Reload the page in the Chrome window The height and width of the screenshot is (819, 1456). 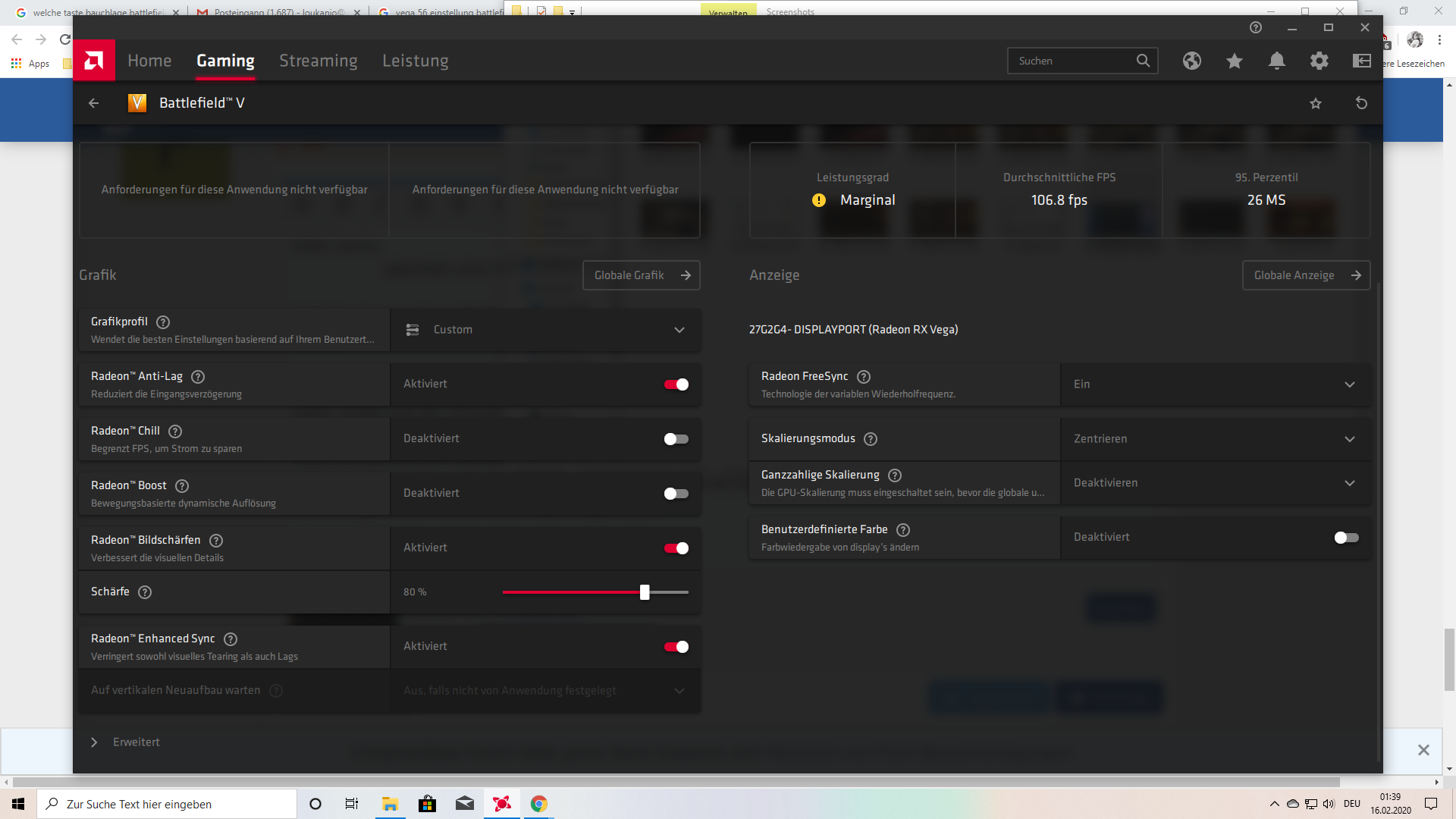(x=65, y=39)
